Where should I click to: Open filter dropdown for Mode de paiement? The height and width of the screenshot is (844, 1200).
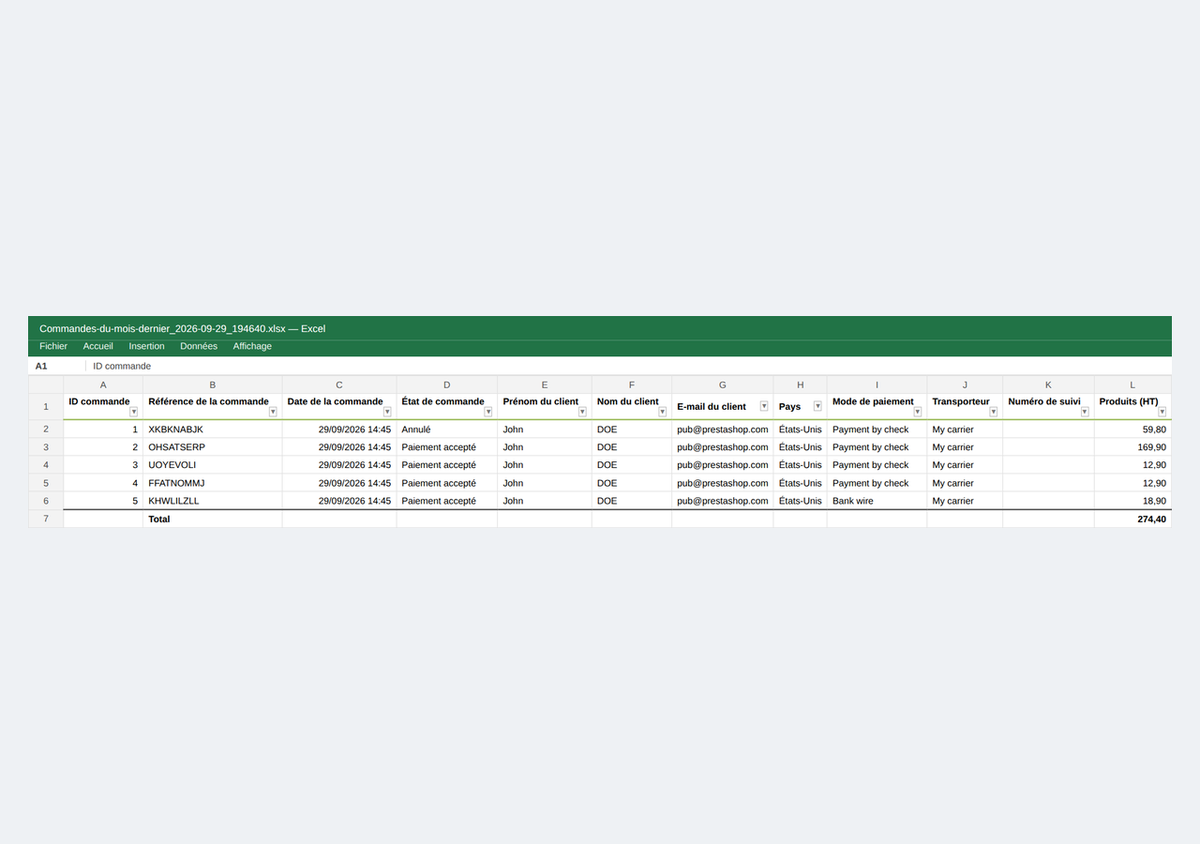917,412
